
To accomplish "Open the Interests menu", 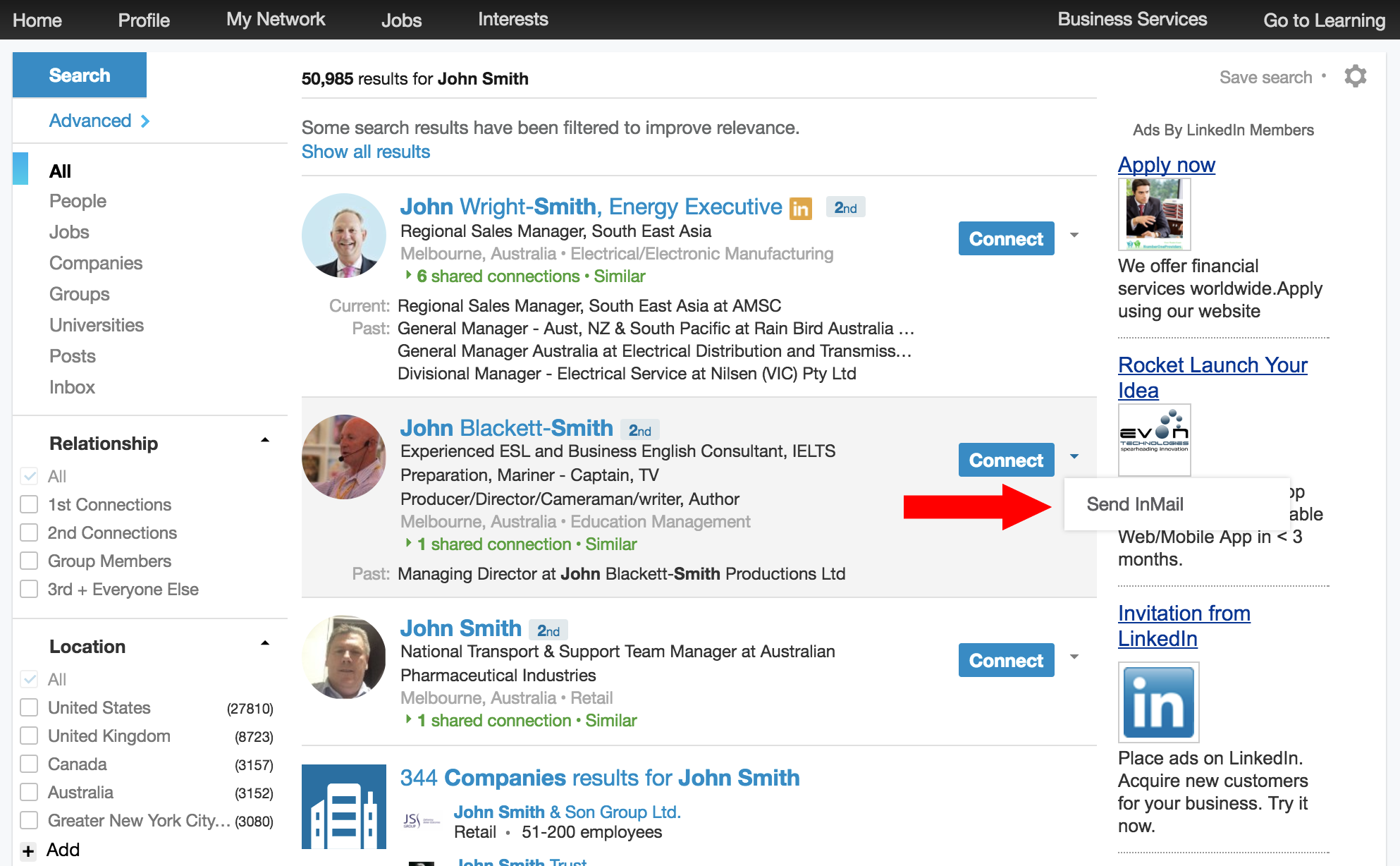I will click(x=513, y=19).
